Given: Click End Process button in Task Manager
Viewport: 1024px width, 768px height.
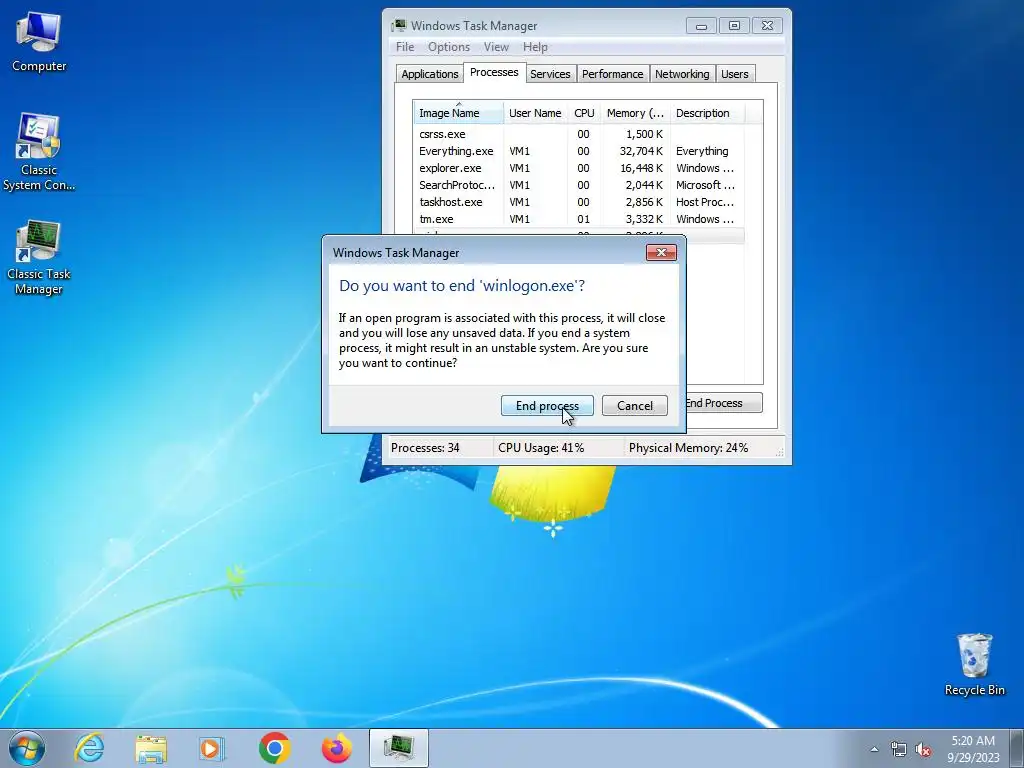Looking at the screenshot, I should pos(724,403).
